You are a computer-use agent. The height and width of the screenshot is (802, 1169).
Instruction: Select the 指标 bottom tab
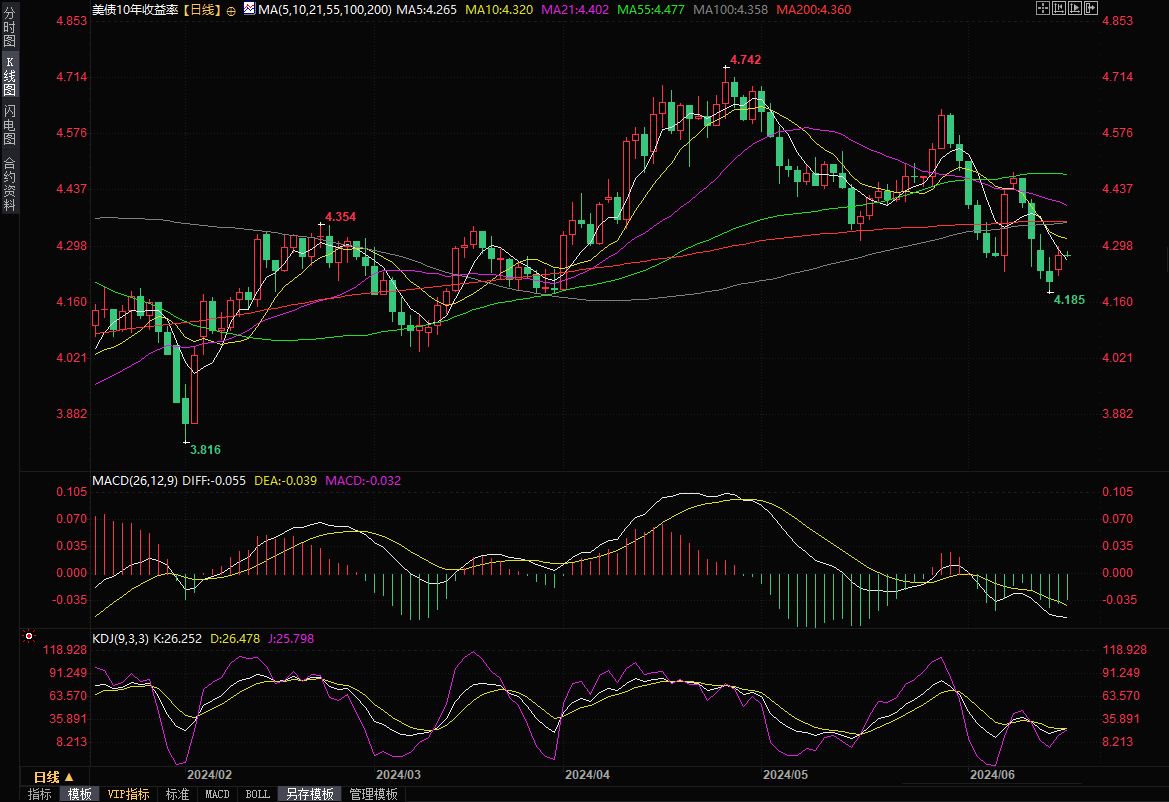pos(40,794)
